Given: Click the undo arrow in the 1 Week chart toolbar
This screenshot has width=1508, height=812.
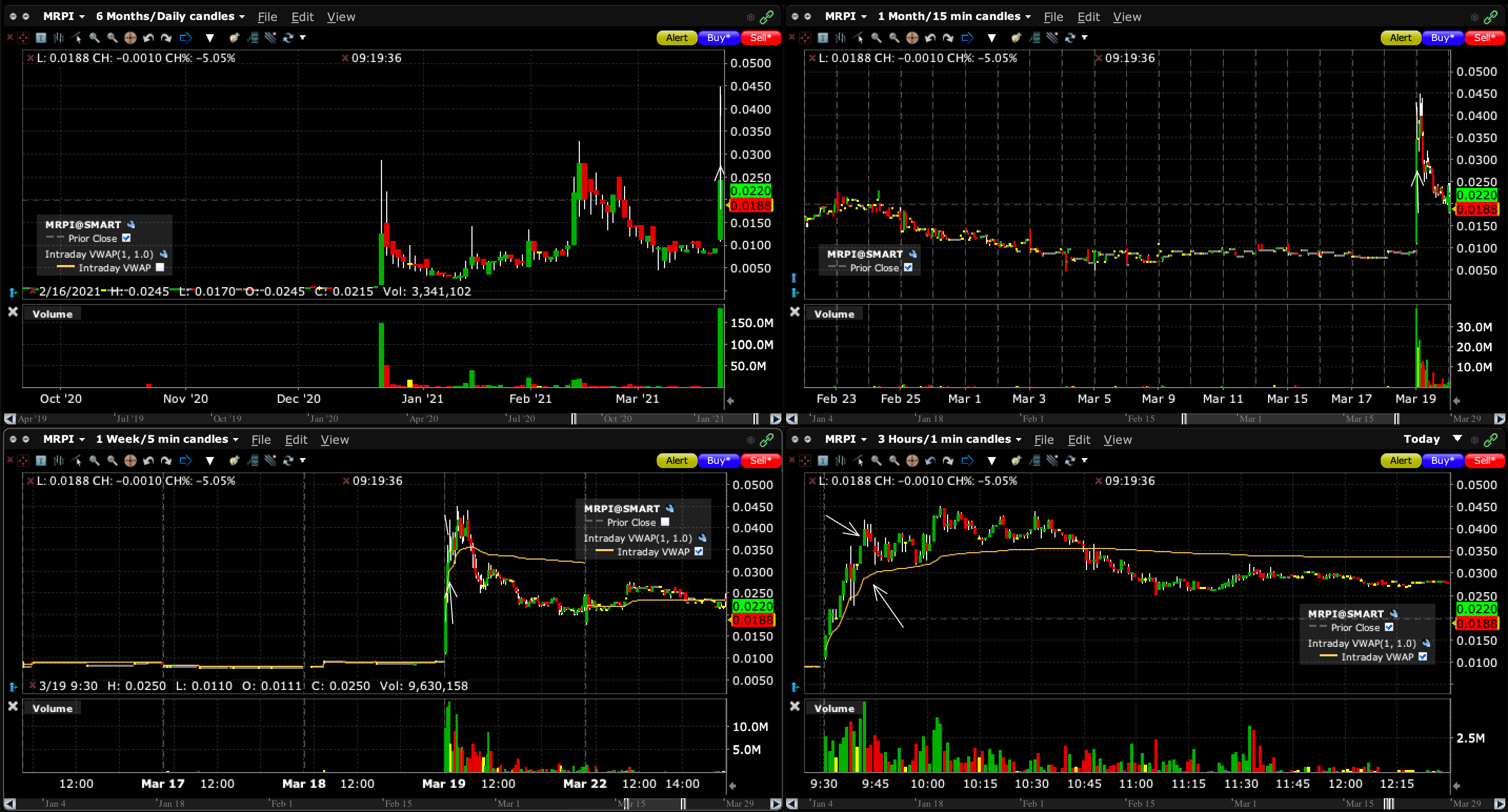Looking at the screenshot, I should pos(148,461).
